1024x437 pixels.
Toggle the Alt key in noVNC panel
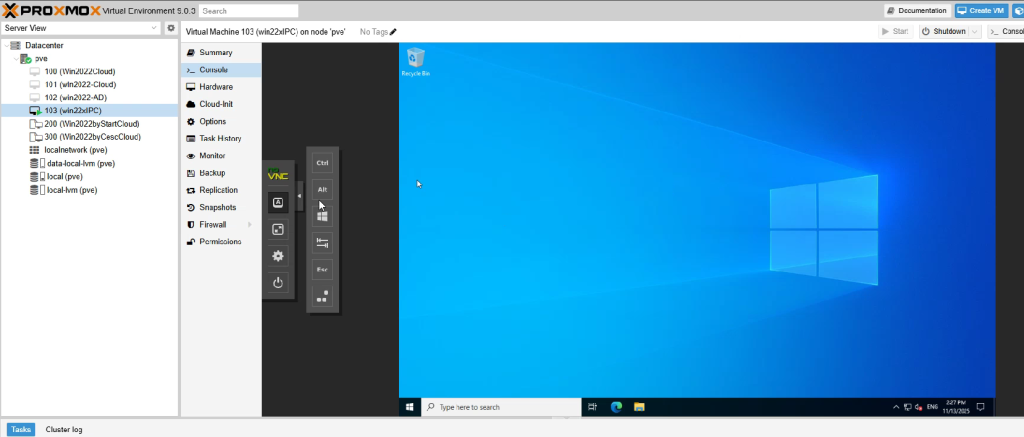(322, 189)
